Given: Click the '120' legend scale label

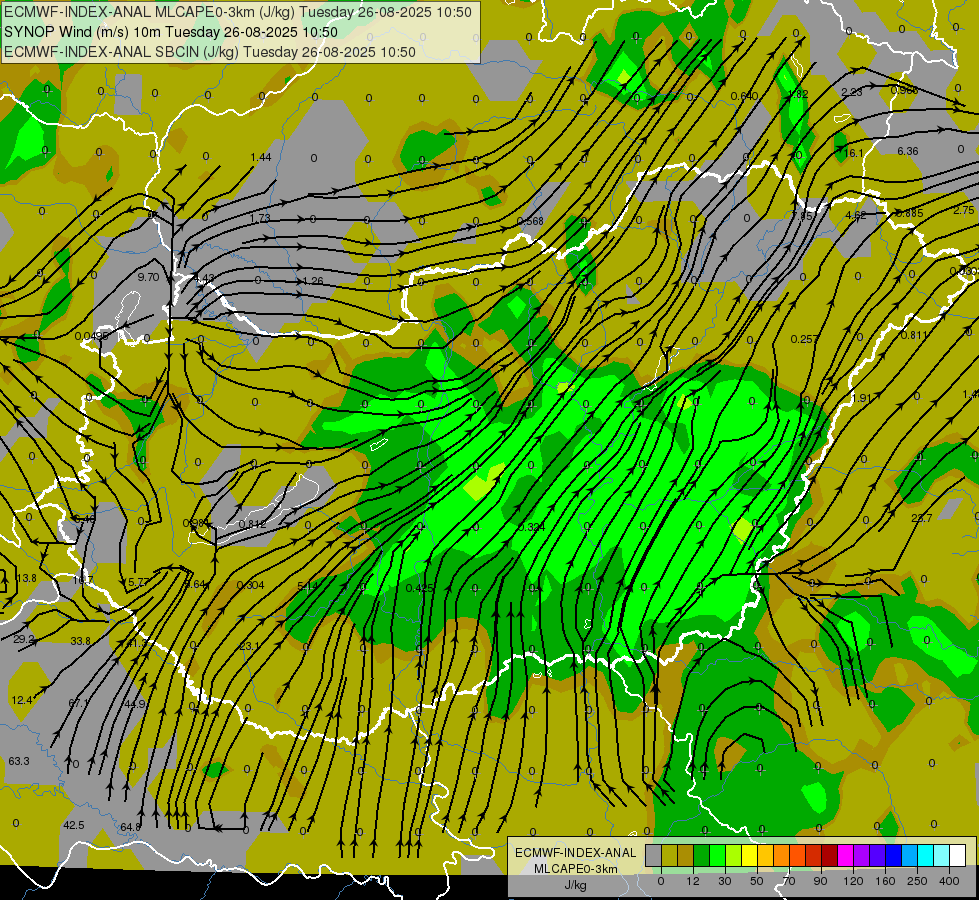Looking at the screenshot, I should (x=853, y=881).
